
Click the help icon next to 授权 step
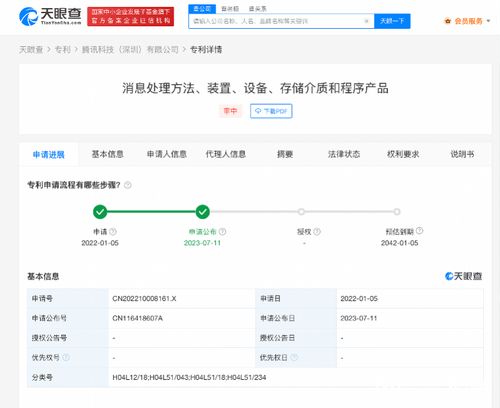pyautogui.click(x=317, y=231)
